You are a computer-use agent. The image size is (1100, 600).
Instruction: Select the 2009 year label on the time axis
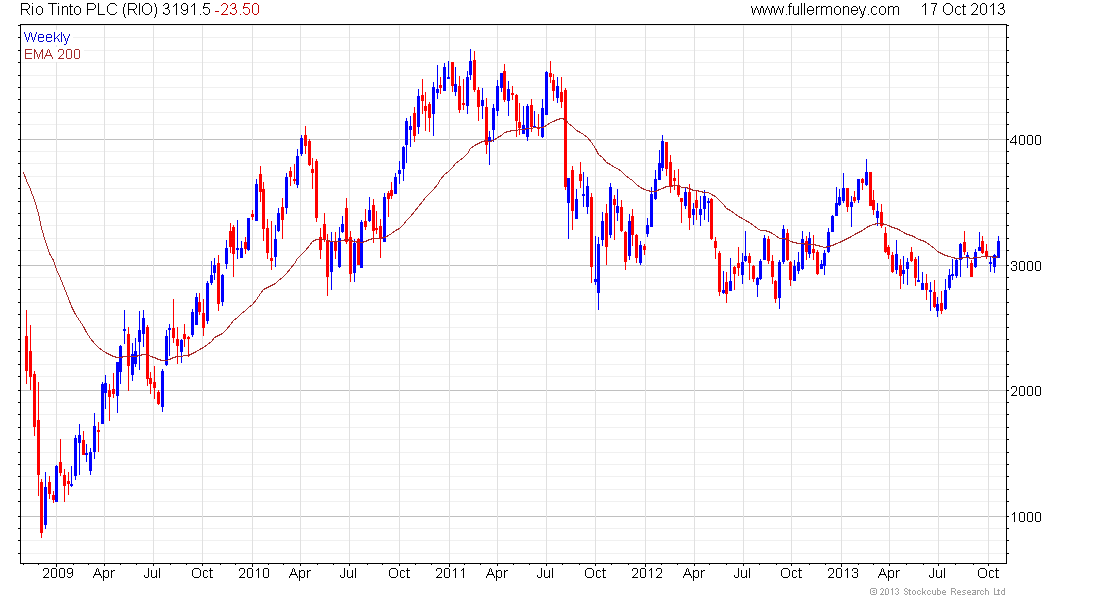[x=58, y=573]
